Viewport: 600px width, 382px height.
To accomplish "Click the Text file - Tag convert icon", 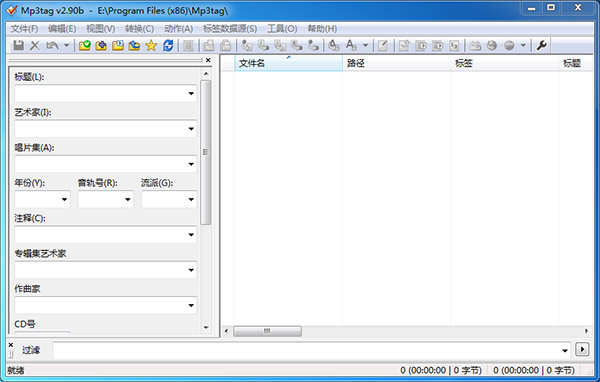I will point(297,46).
